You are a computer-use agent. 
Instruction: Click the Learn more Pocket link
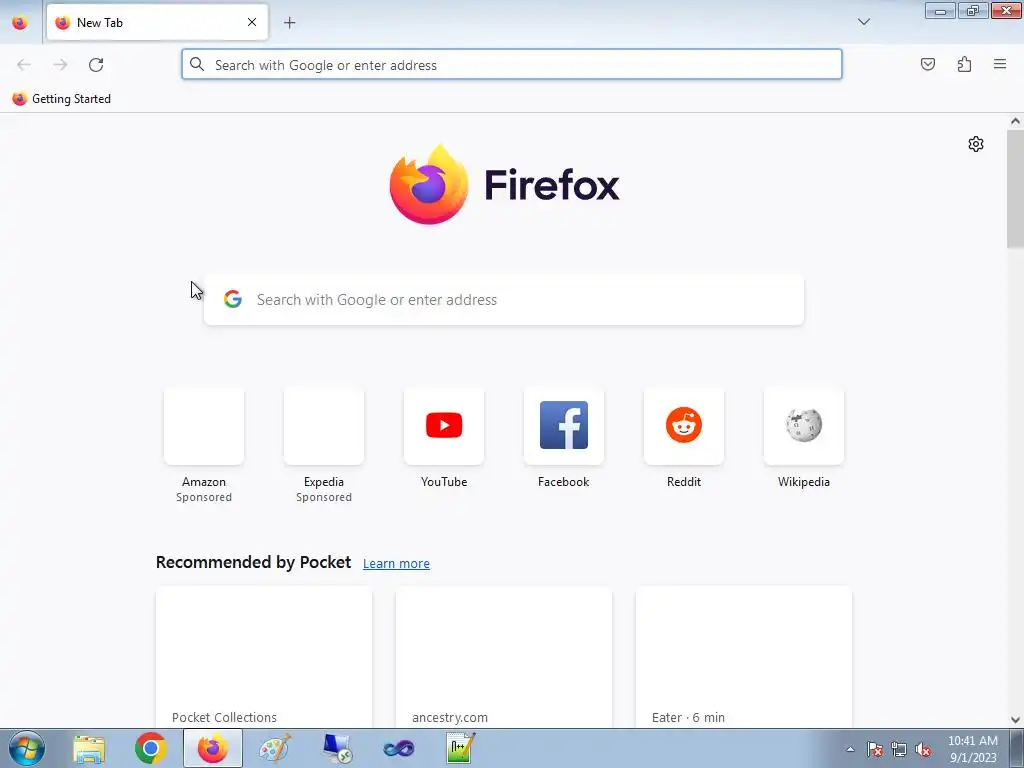coord(396,564)
